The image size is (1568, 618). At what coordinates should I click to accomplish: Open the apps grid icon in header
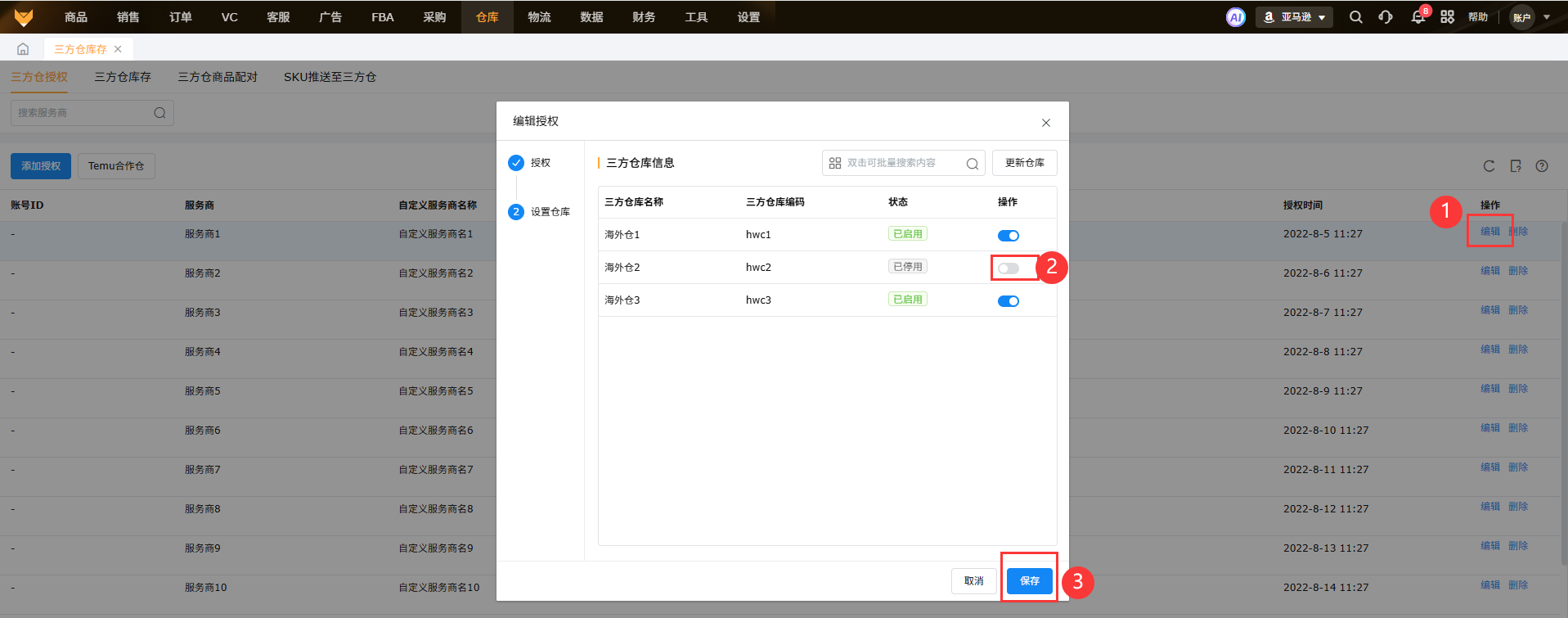(x=1447, y=17)
